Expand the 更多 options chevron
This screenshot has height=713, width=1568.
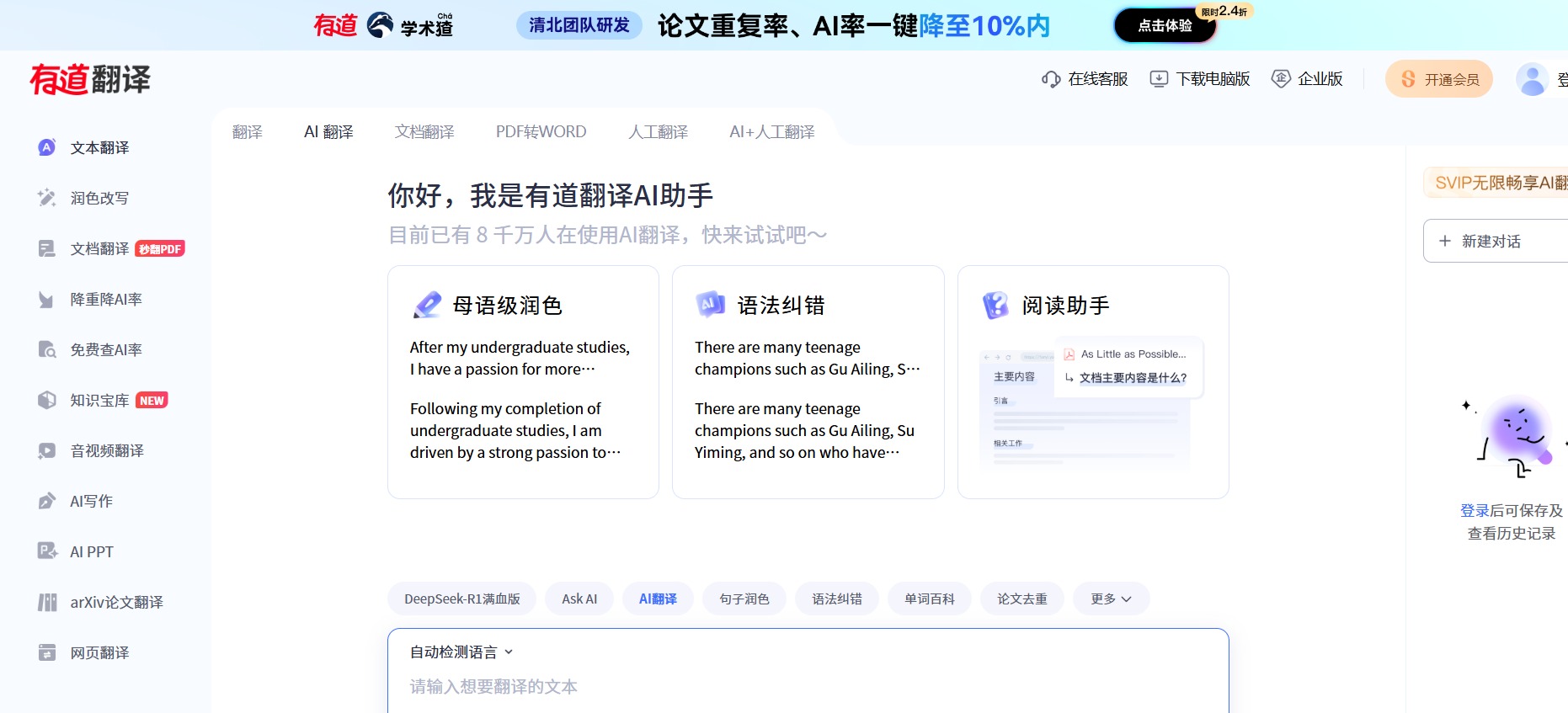click(x=1126, y=599)
